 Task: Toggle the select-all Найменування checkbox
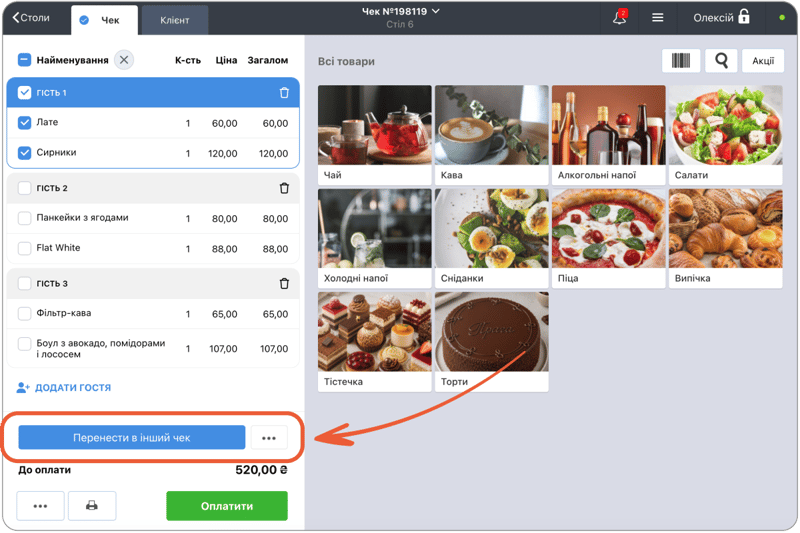(x=24, y=60)
